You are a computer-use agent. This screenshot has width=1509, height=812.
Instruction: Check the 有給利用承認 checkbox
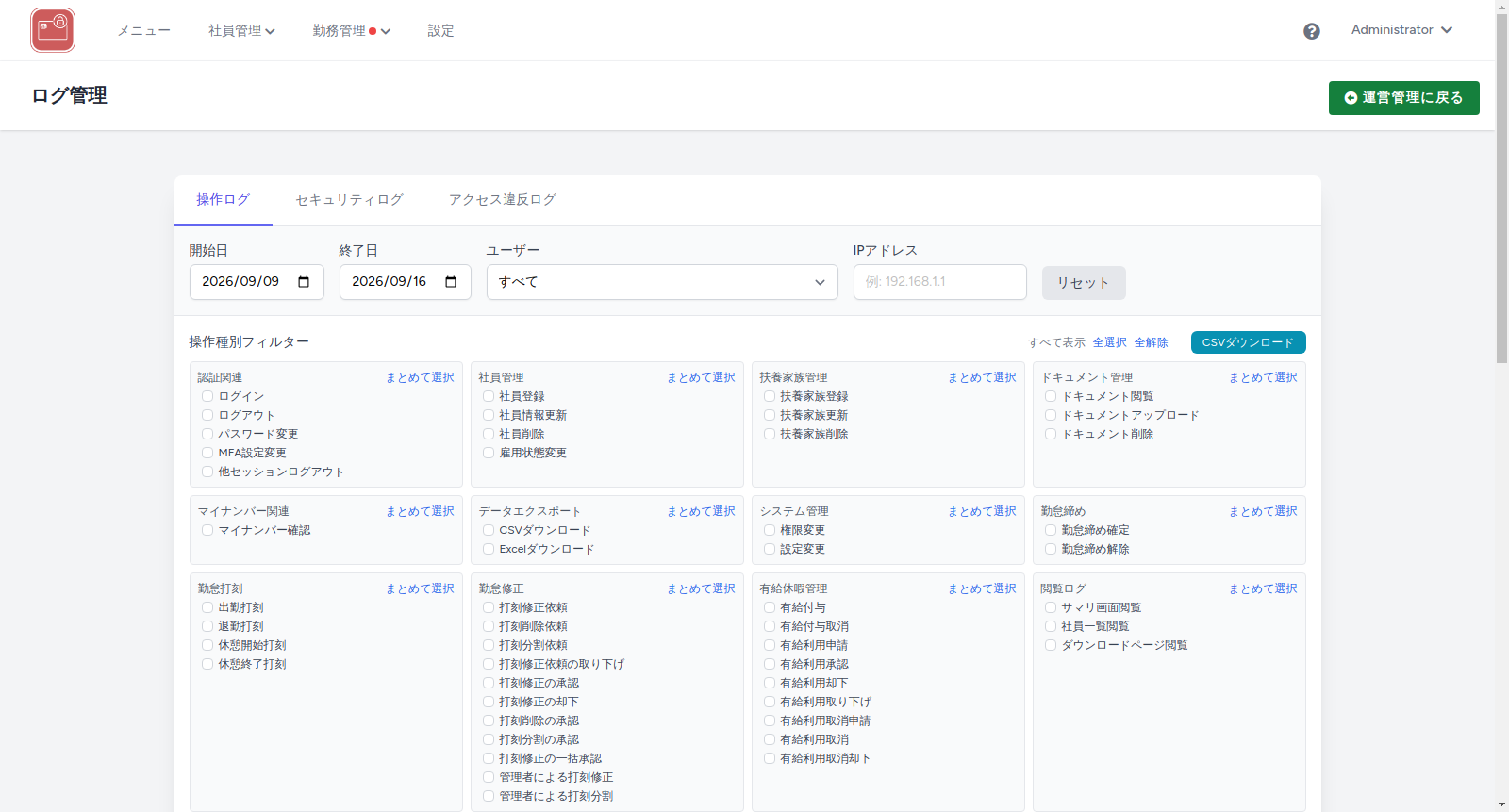pyautogui.click(x=770, y=664)
